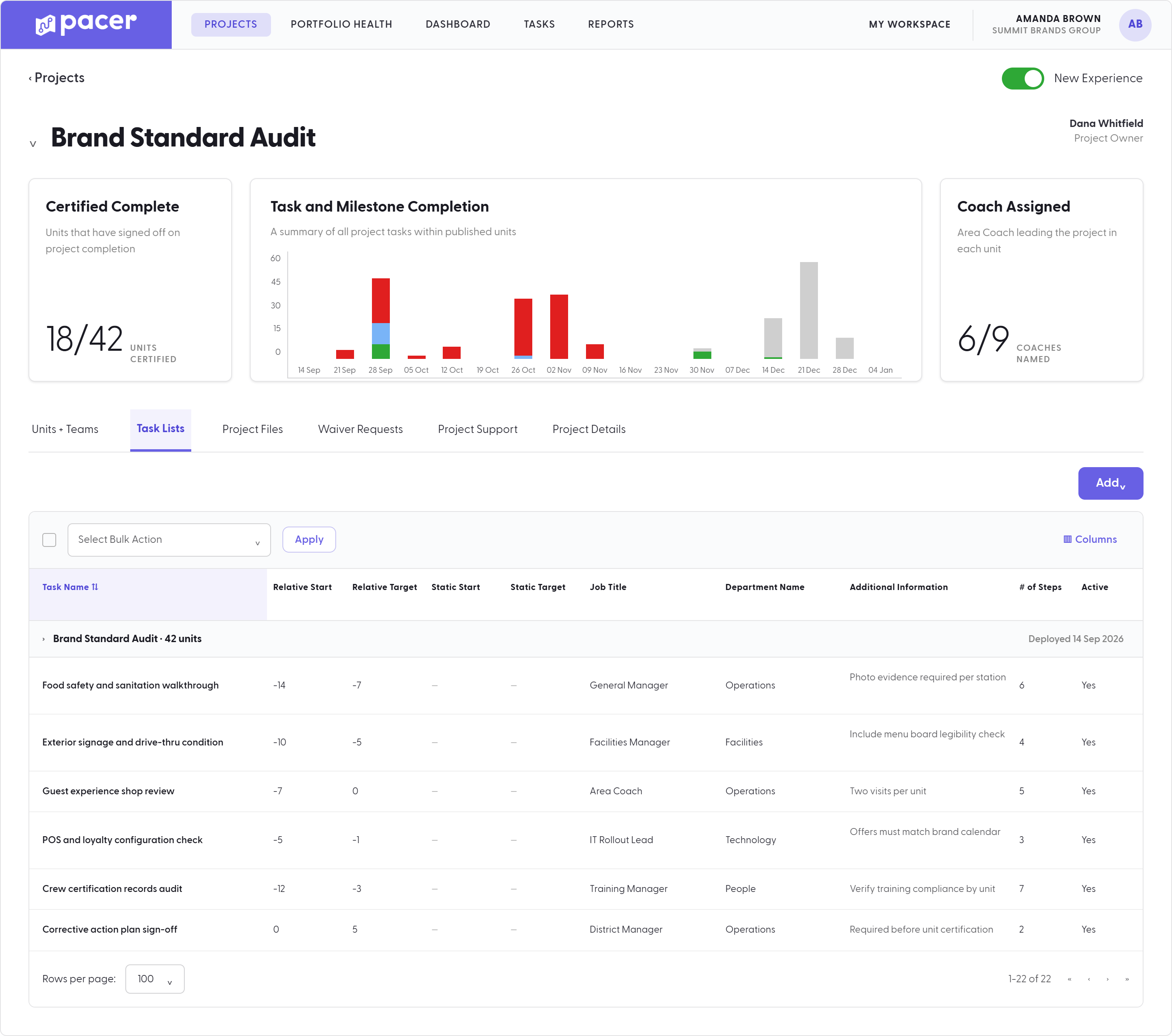Go to previous page arrow
The width and height of the screenshot is (1172, 1036).
pyautogui.click(x=1088, y=979)
